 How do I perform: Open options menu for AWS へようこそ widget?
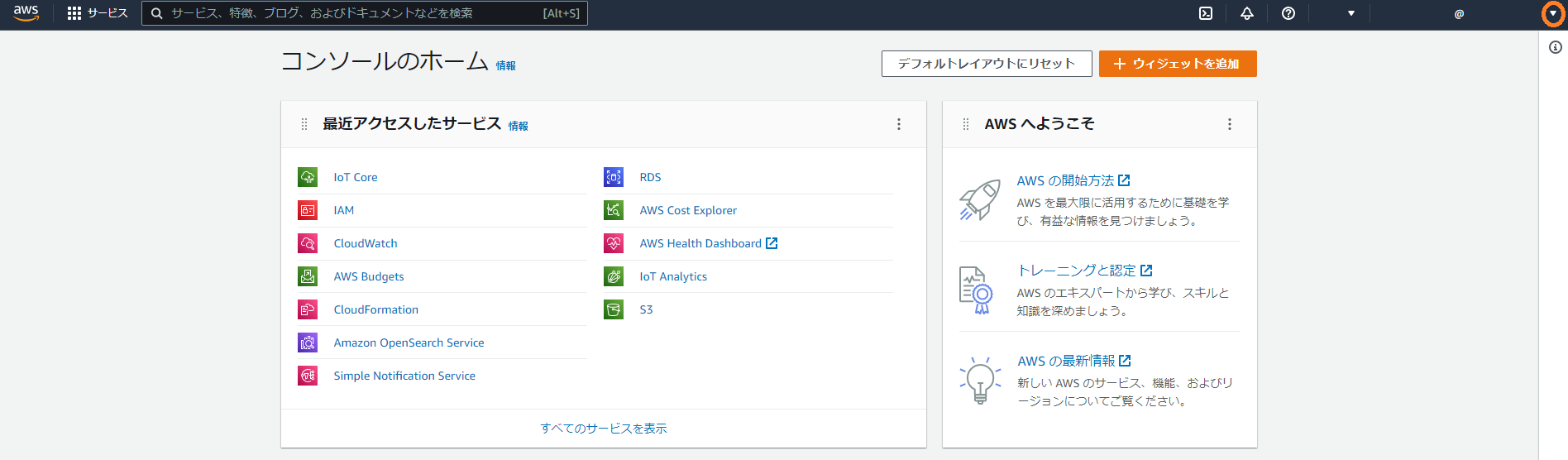click(1230, 124)
